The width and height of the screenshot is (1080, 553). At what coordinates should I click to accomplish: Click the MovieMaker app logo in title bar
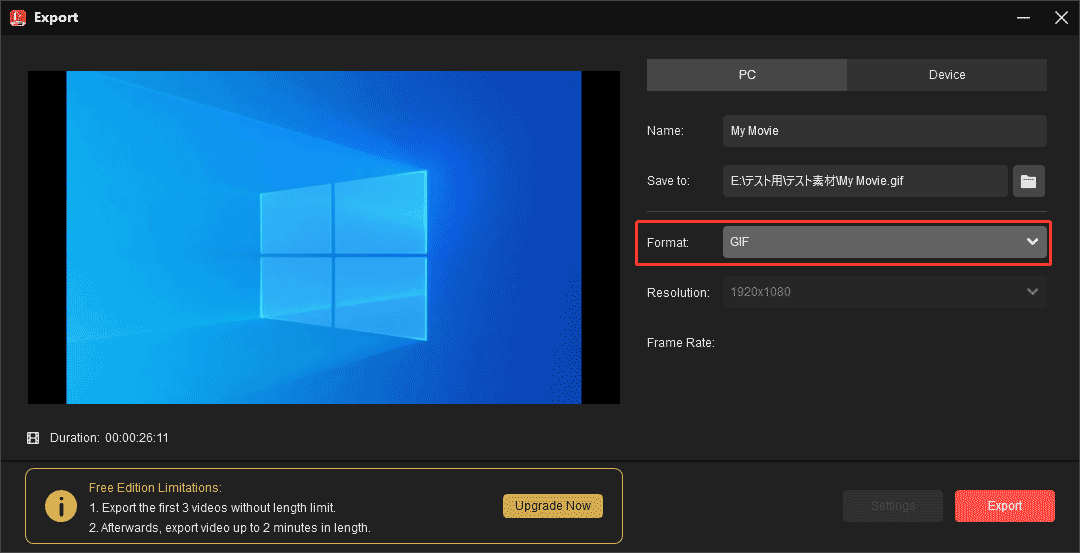coord(18,17)
